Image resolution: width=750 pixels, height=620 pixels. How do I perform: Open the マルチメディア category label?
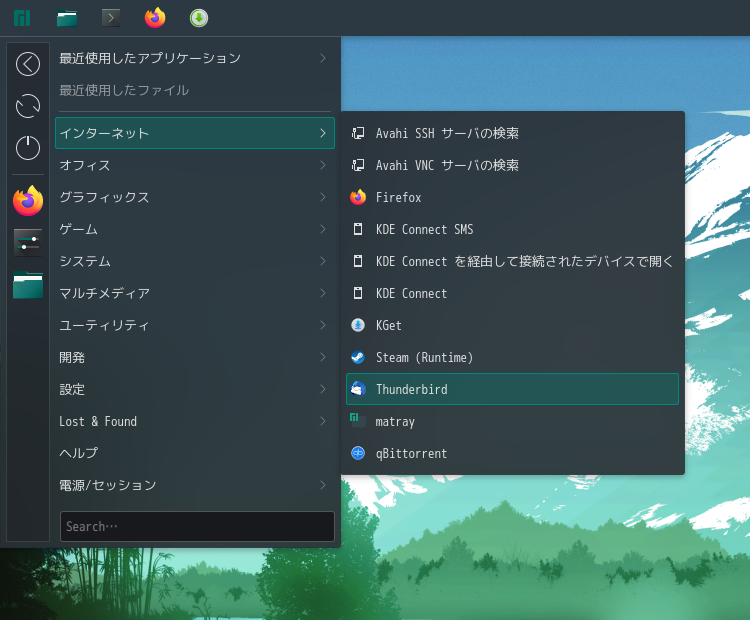(x=104, y=293)
